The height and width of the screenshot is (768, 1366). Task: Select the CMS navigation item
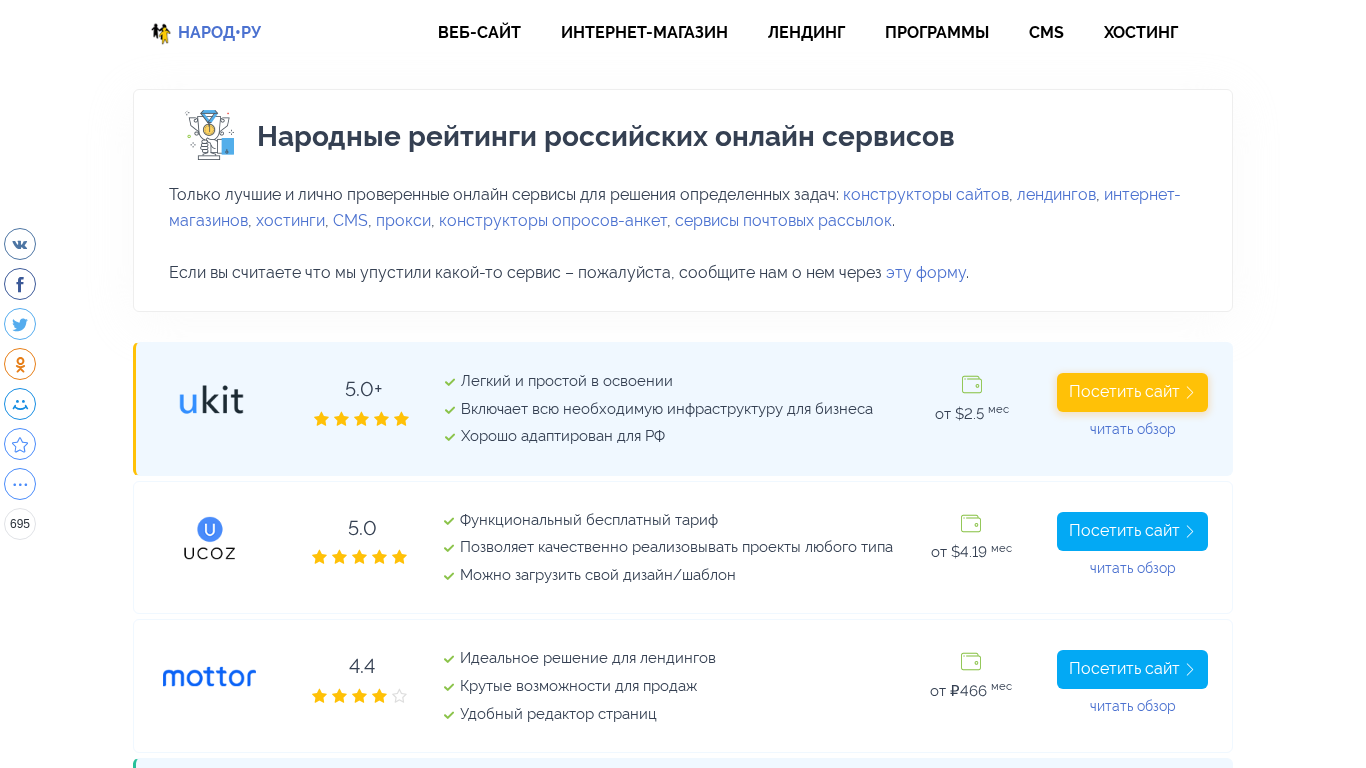[1046, 33]
